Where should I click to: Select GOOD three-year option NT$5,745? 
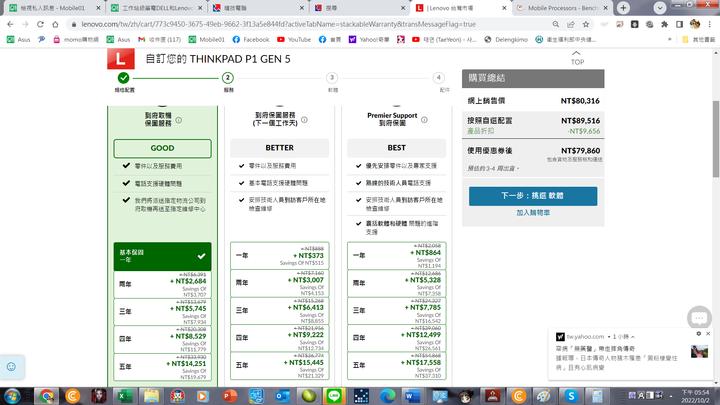coord(163,312)
